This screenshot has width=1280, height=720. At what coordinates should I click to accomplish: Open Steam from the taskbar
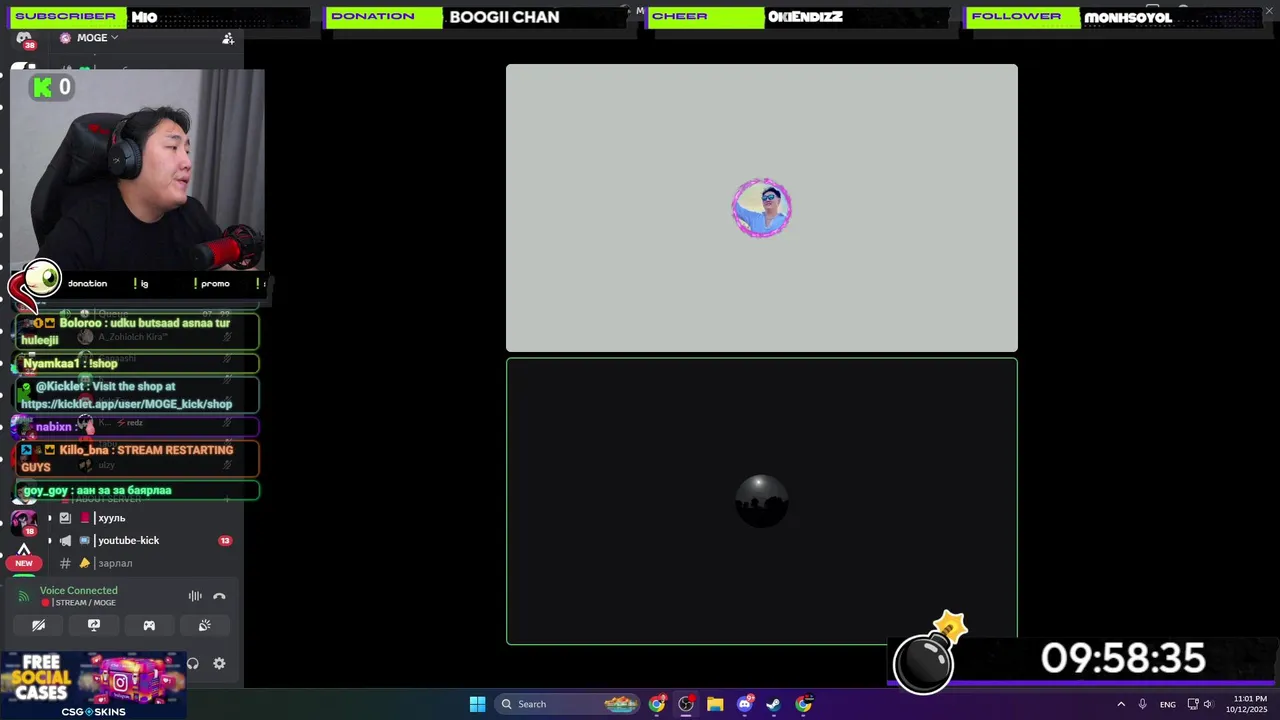(x=774, y=704)
